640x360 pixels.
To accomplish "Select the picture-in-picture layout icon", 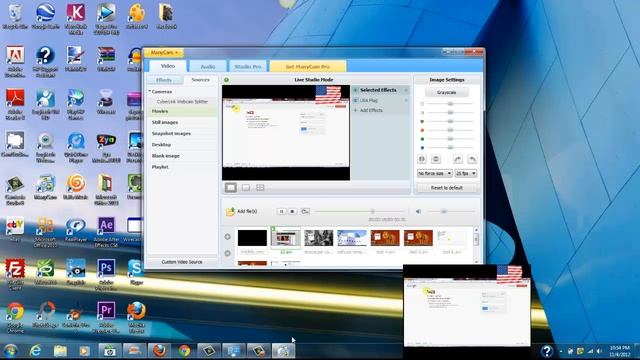I will (x=246, y=187).
